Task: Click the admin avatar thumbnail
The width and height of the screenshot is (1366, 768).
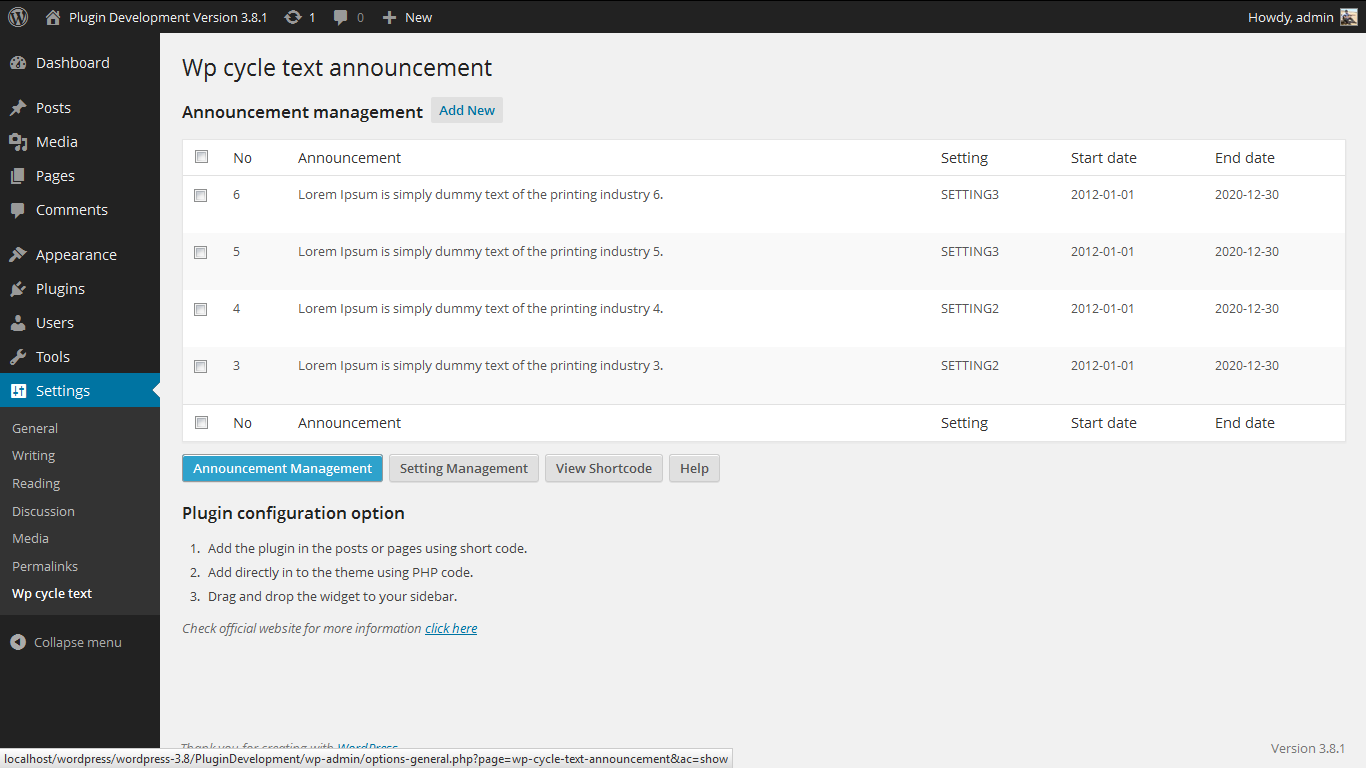Action: coord(1349,17)
